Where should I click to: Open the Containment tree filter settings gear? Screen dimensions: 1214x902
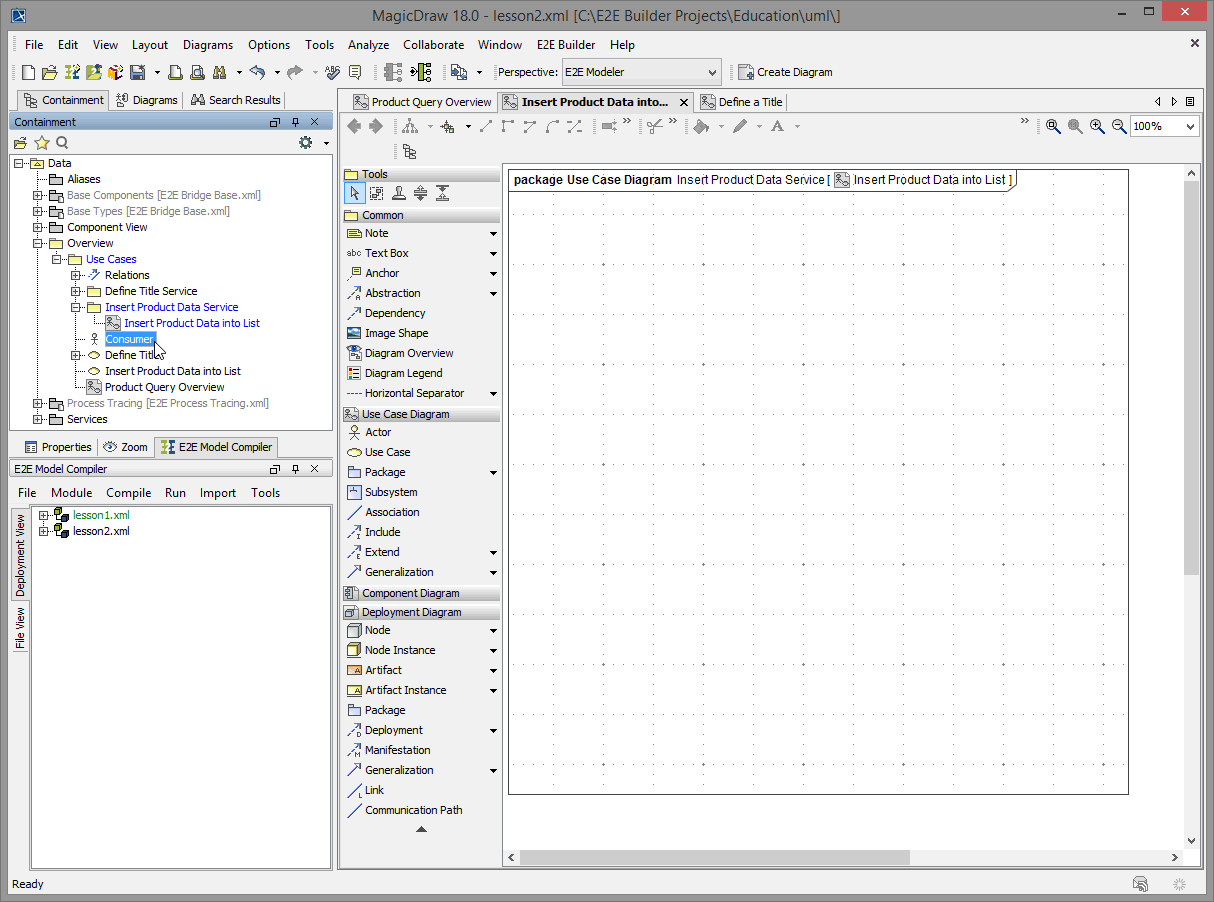pos(305,142)
